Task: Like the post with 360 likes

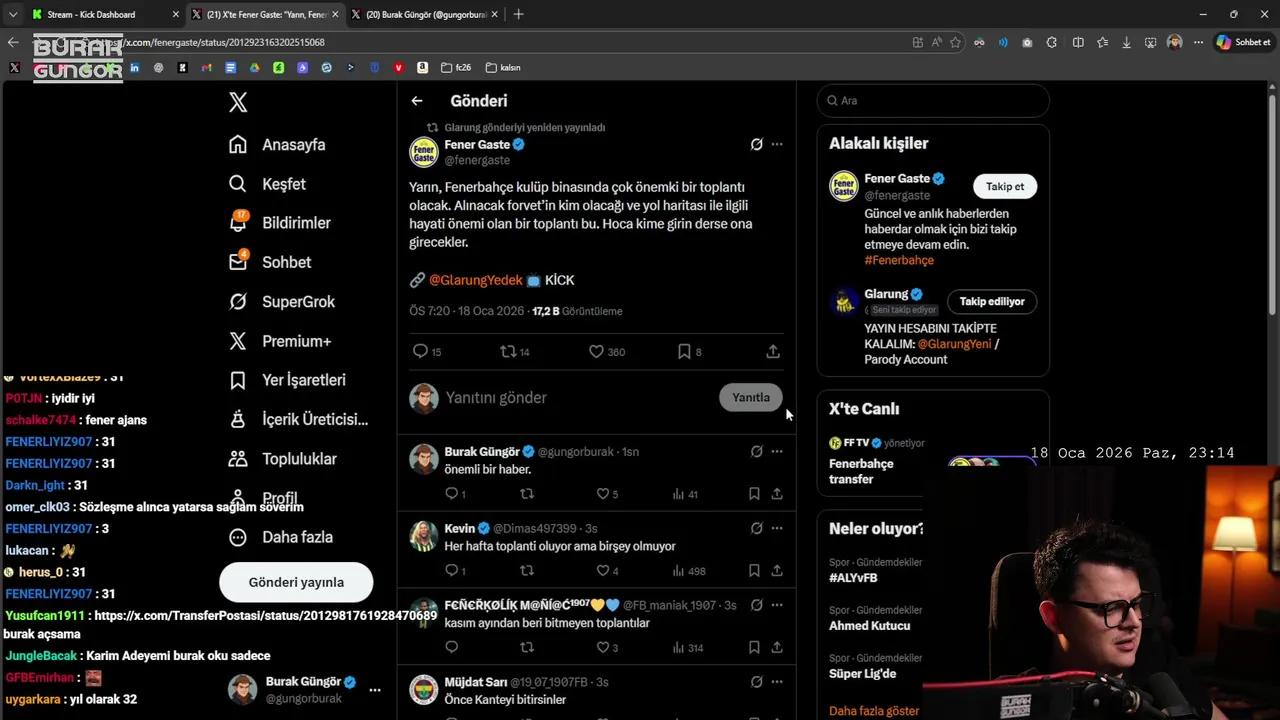Action: pos(597,351)
